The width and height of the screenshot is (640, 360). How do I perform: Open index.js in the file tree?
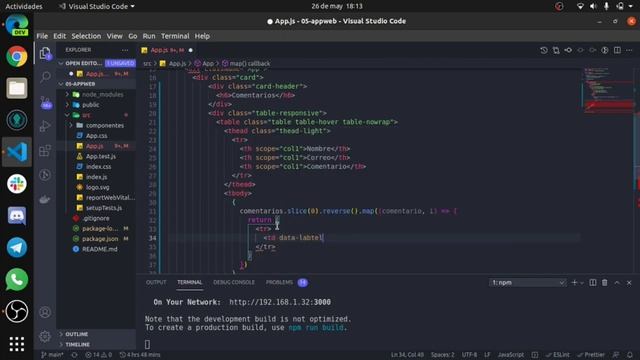pos(96,177)
